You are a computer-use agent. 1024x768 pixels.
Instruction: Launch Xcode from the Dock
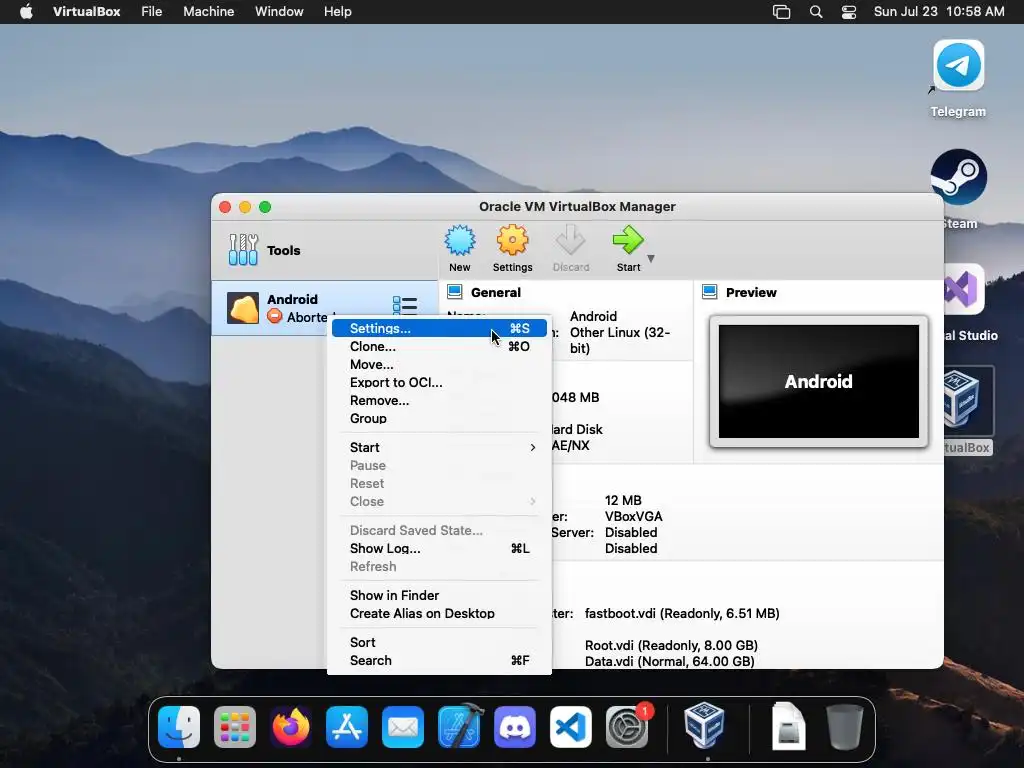(x=459, y=727)
